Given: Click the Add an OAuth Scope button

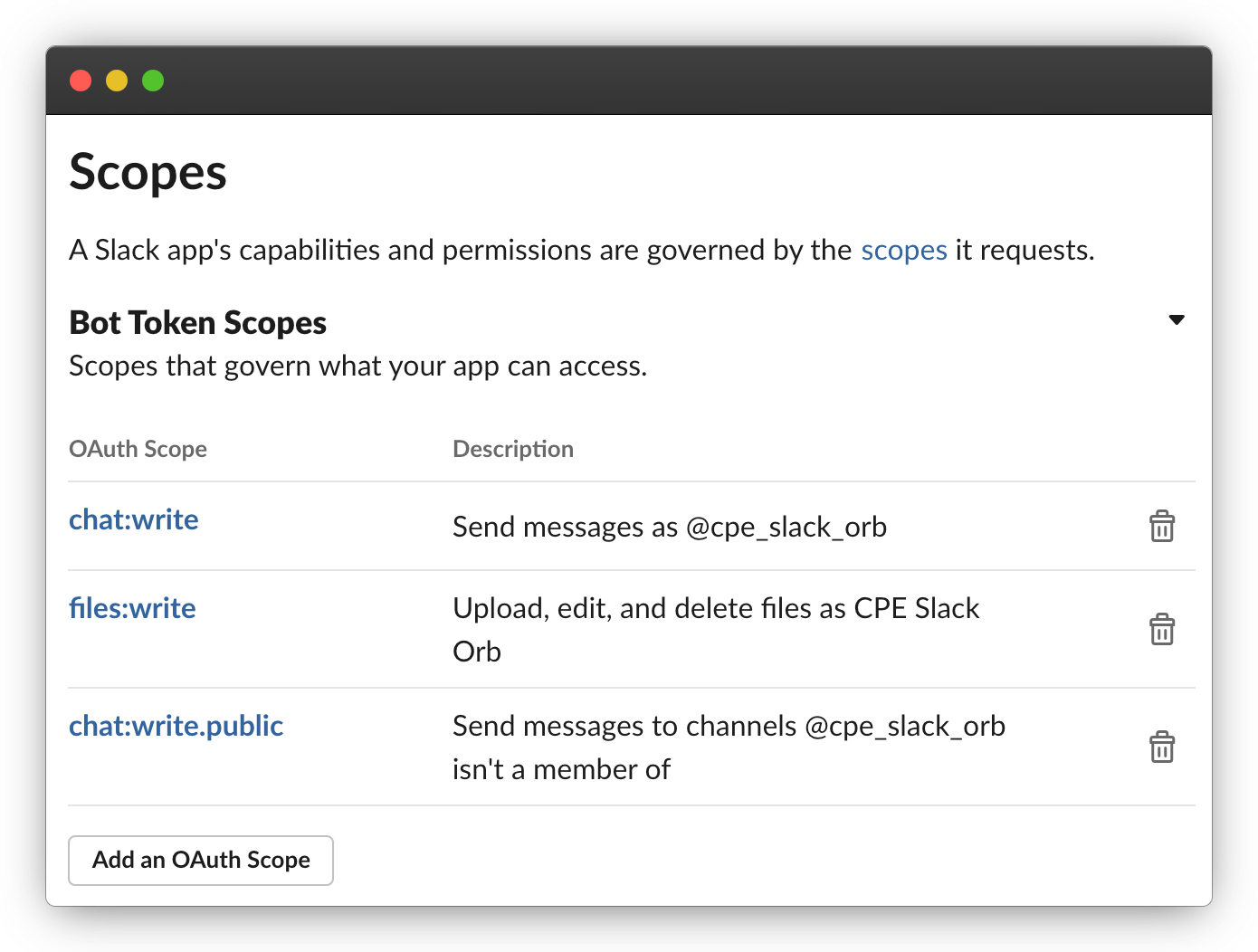Looking at the screenshot, I should pos(201,860).
